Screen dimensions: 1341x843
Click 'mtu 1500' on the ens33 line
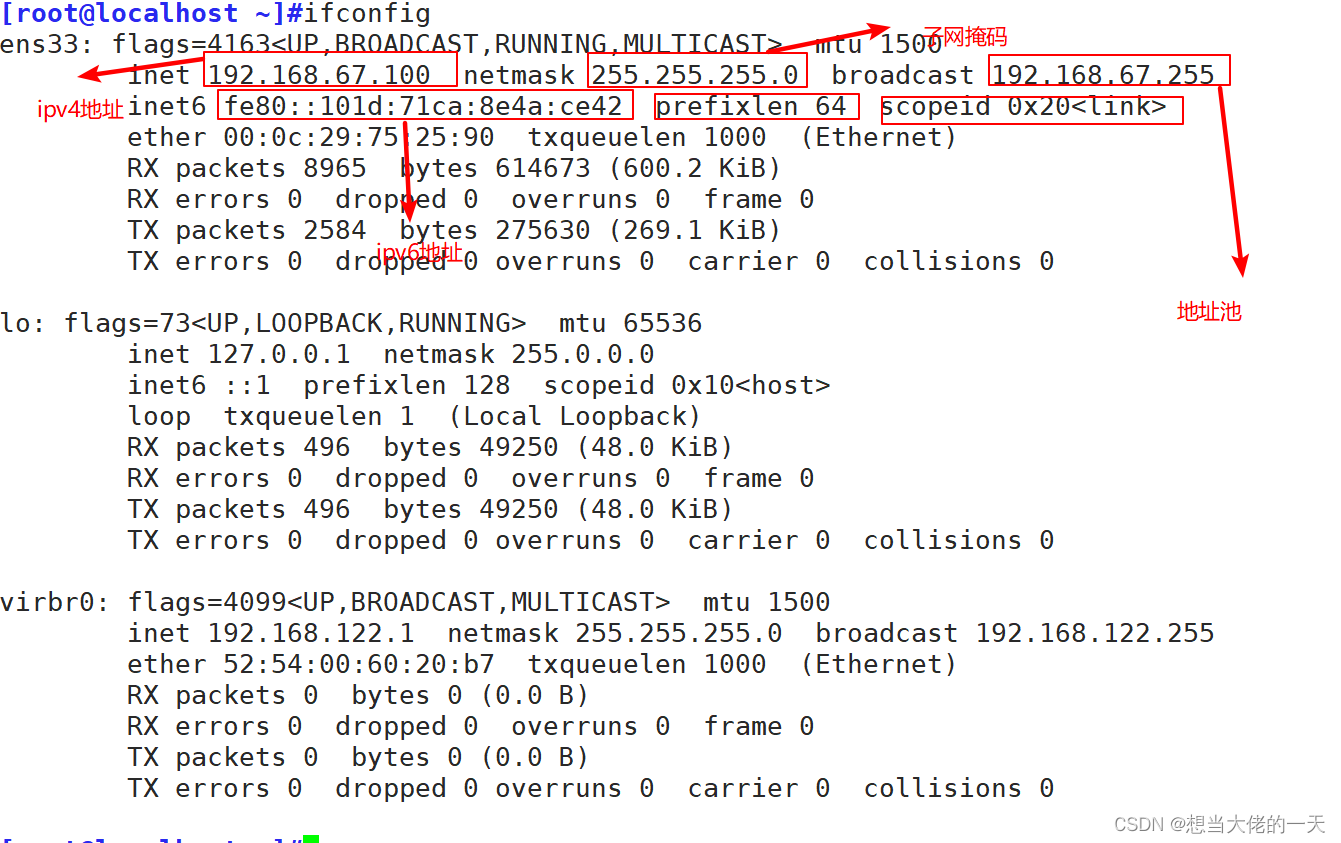point(879,44)
